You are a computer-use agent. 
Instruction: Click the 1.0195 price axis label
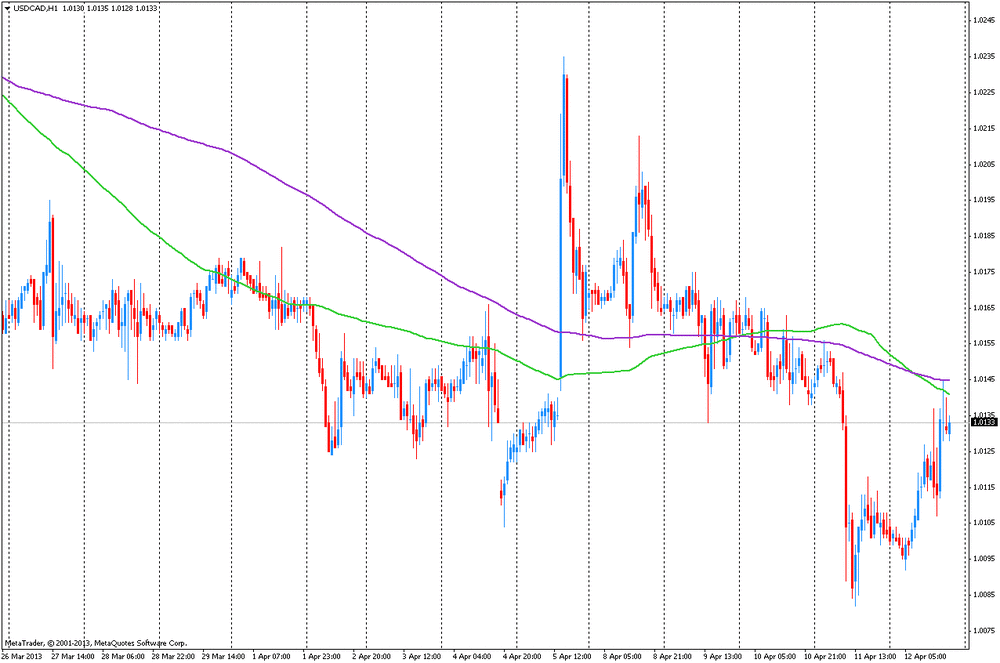tap(984, 200)
